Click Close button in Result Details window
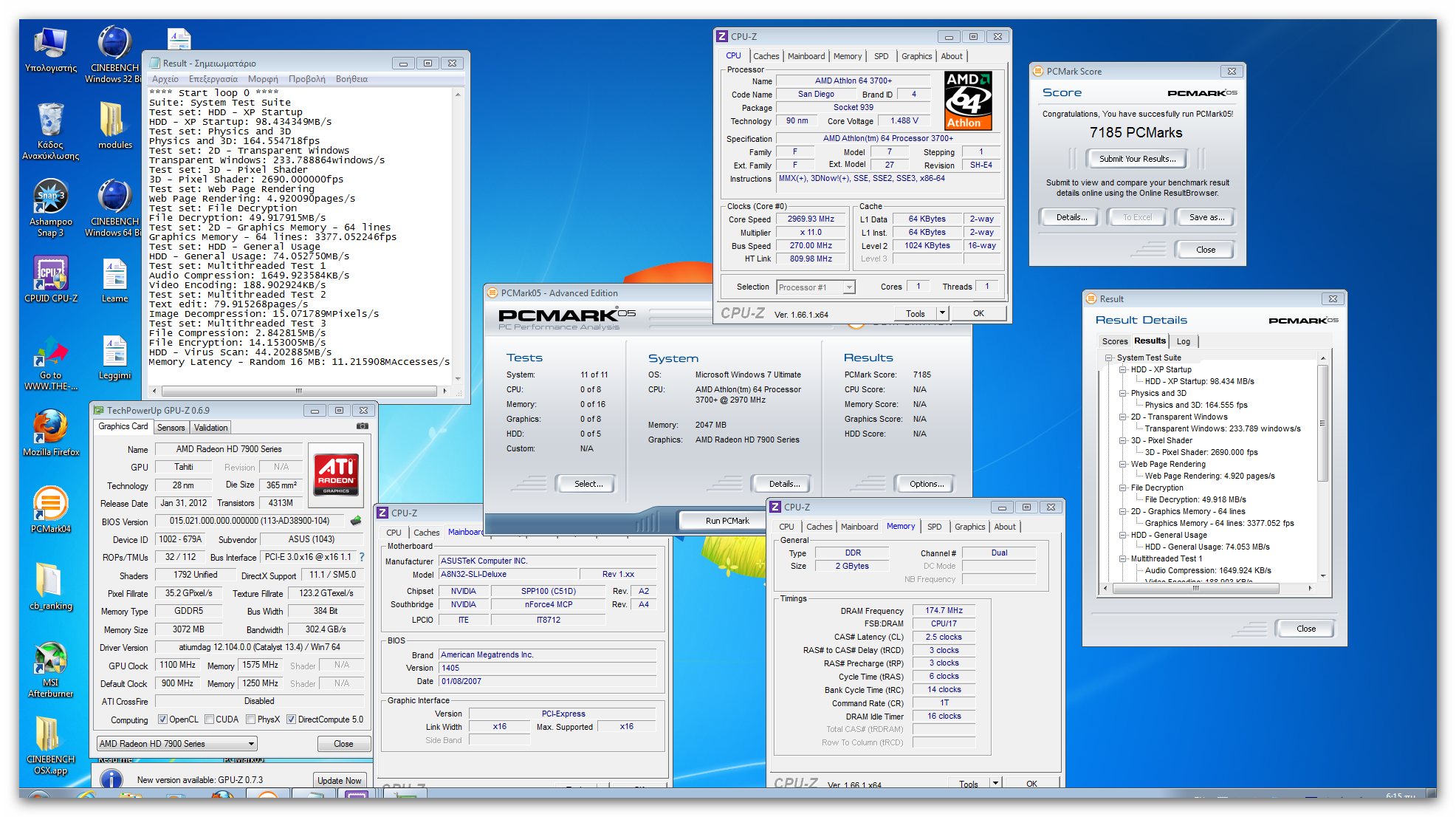 pos(1306,629)
